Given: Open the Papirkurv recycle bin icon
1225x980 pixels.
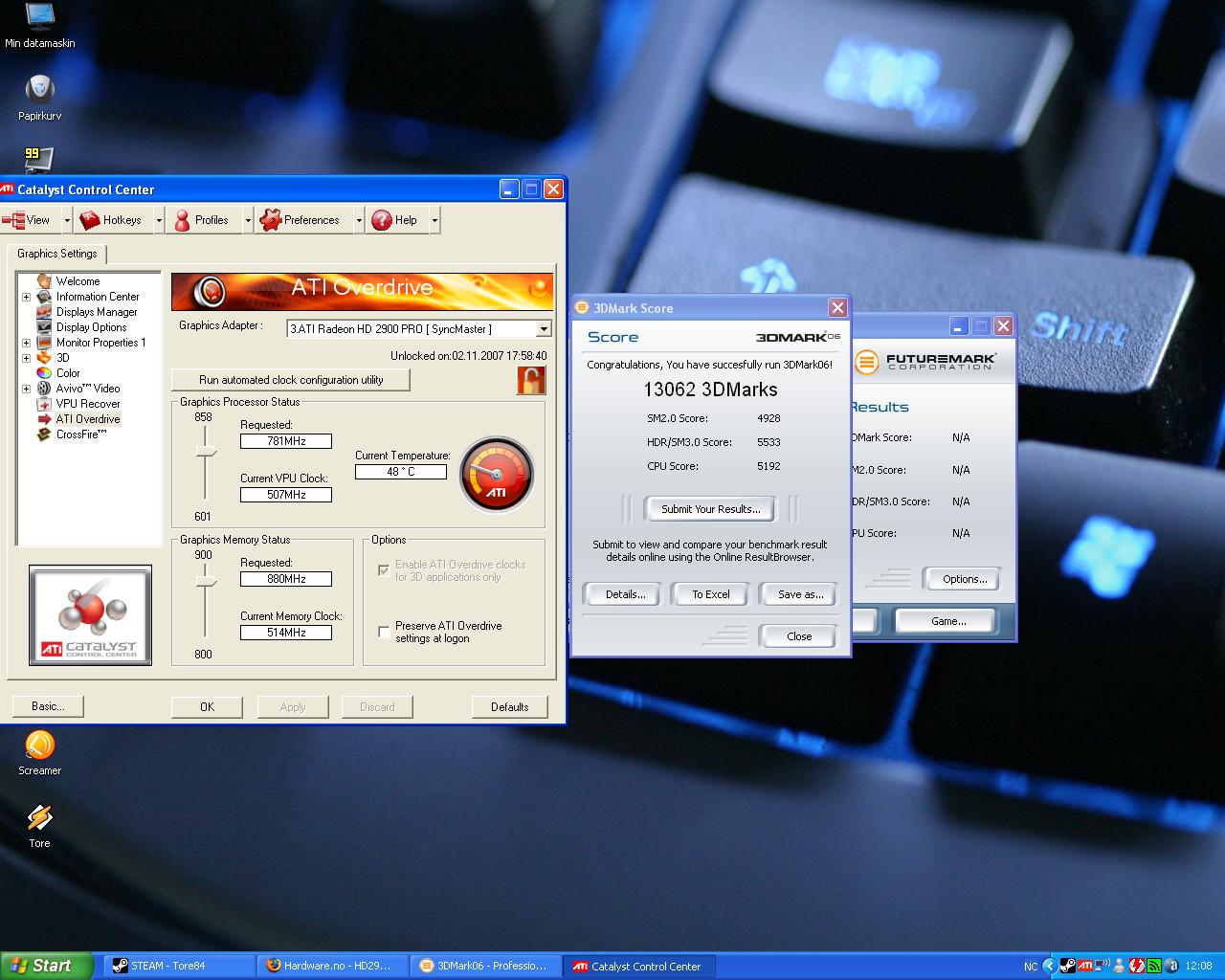Looking at the screenshot, I should (39, 98).
